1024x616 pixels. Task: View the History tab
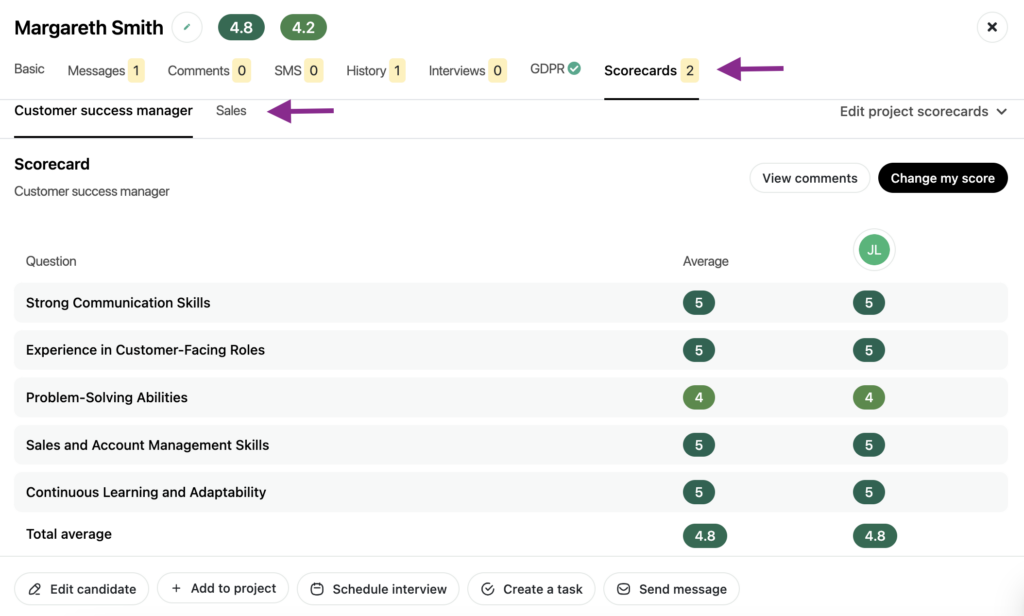[x=368, y=70]
